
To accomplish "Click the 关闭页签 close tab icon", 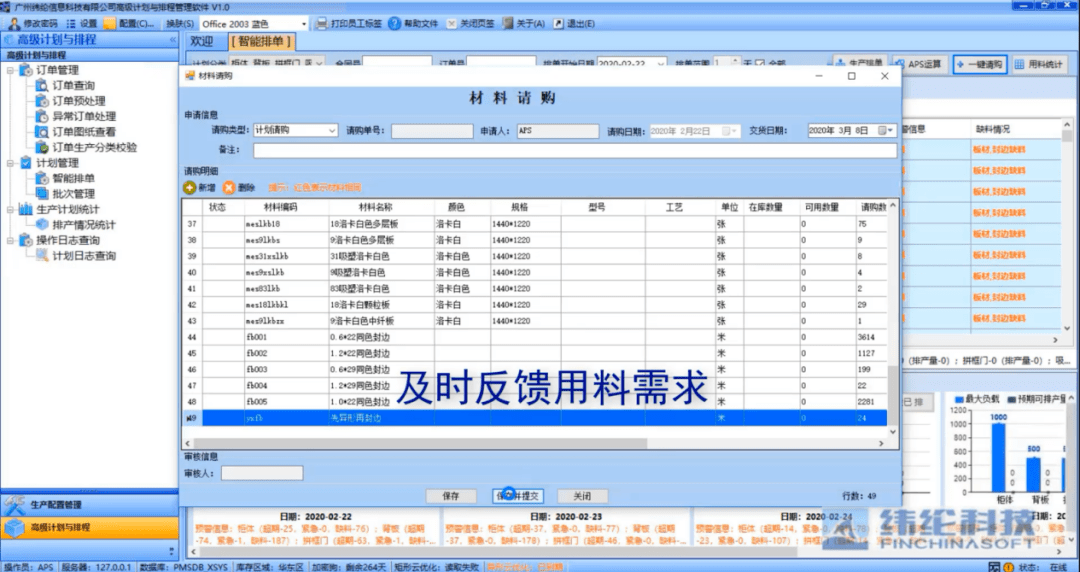I will (x=451, y=23).
